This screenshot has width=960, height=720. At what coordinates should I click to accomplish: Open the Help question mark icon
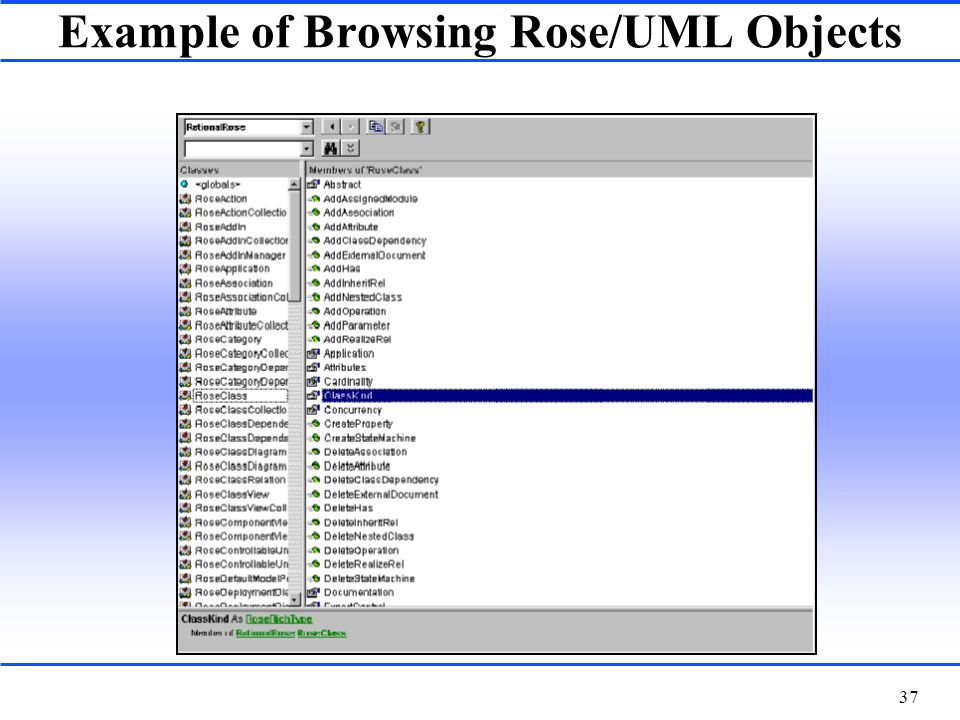(421, 127)
